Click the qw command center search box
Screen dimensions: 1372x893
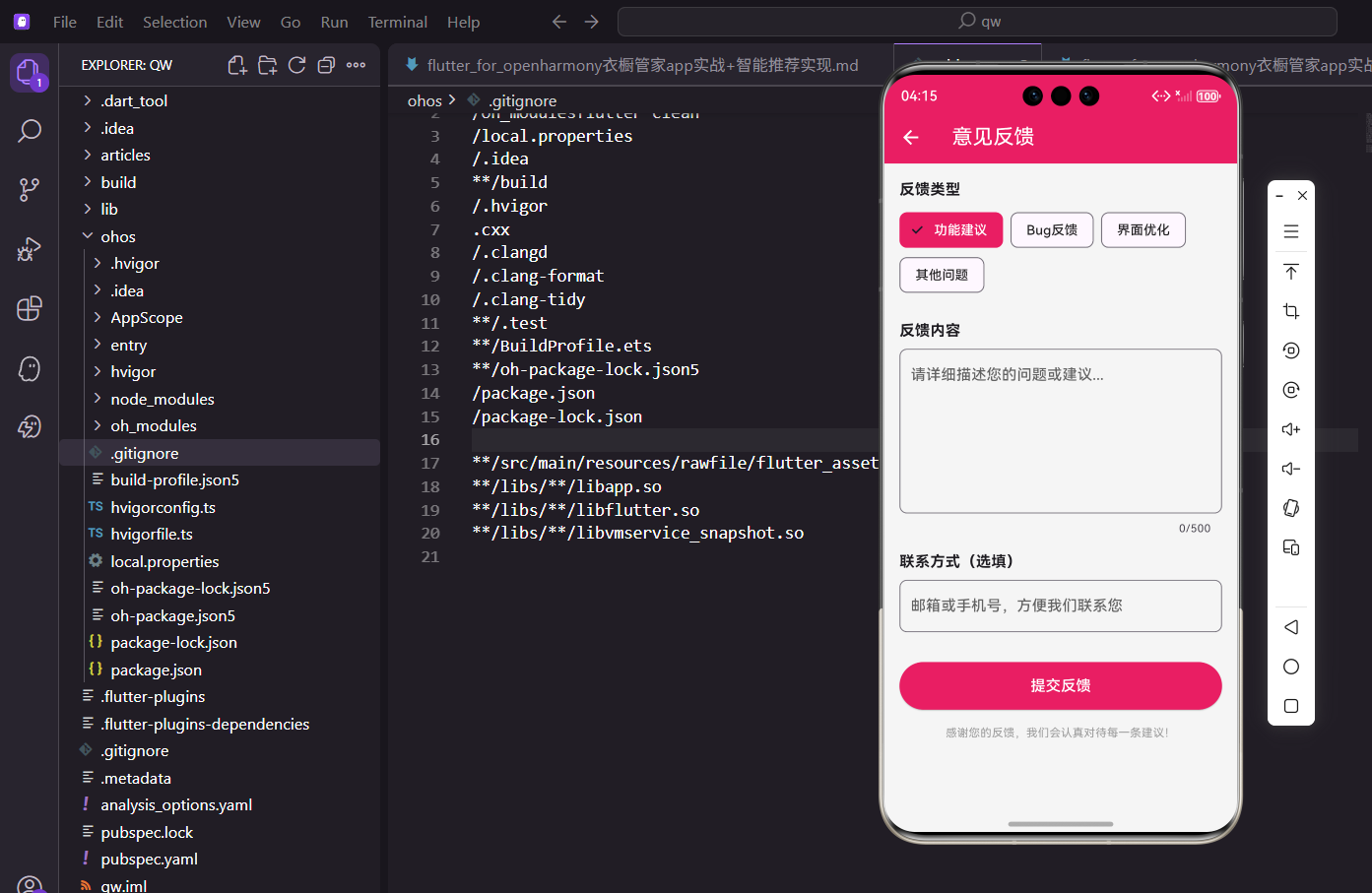click(977, 22)
